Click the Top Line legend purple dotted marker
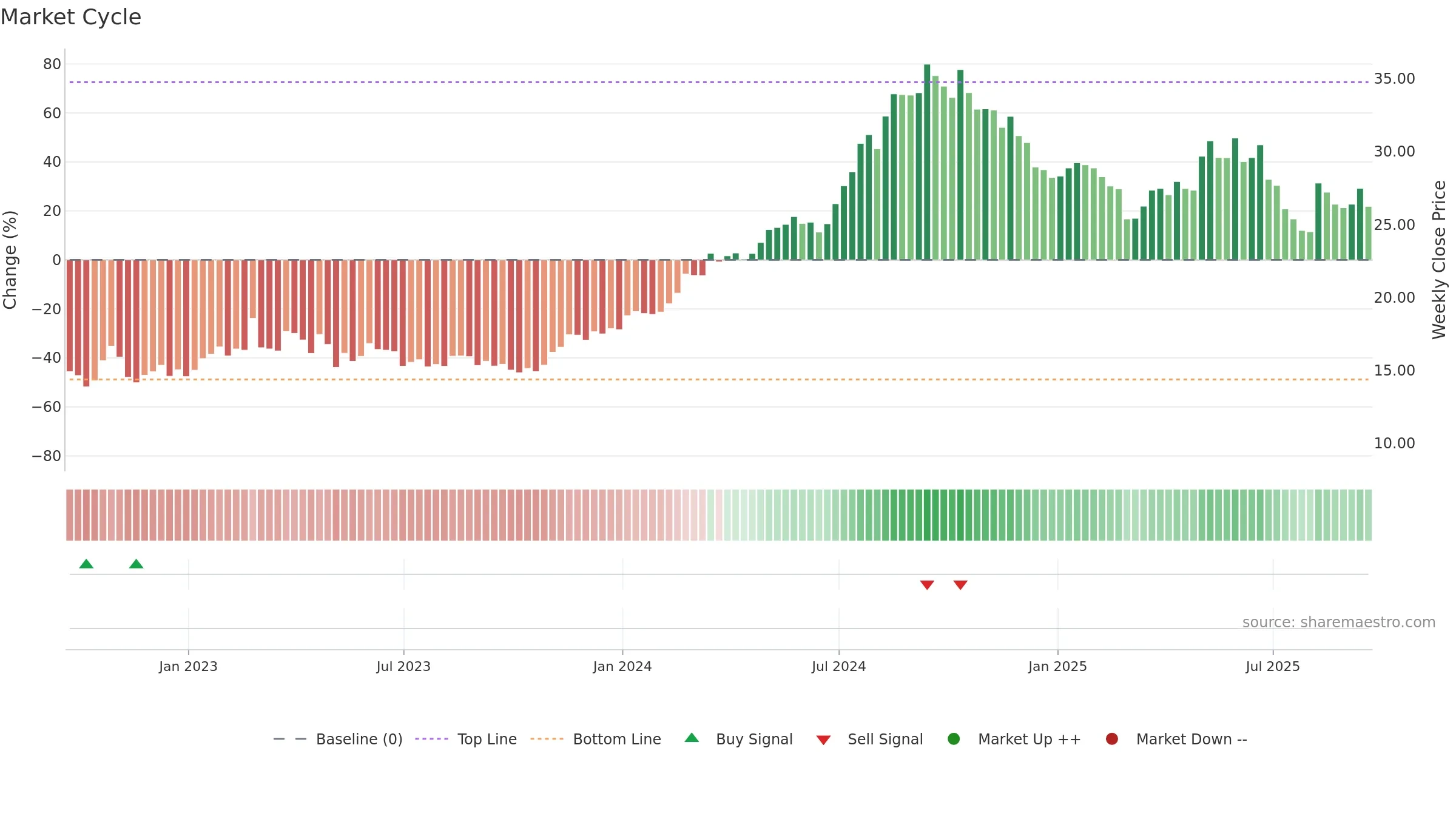1456x819 pixels. [431, 739]
